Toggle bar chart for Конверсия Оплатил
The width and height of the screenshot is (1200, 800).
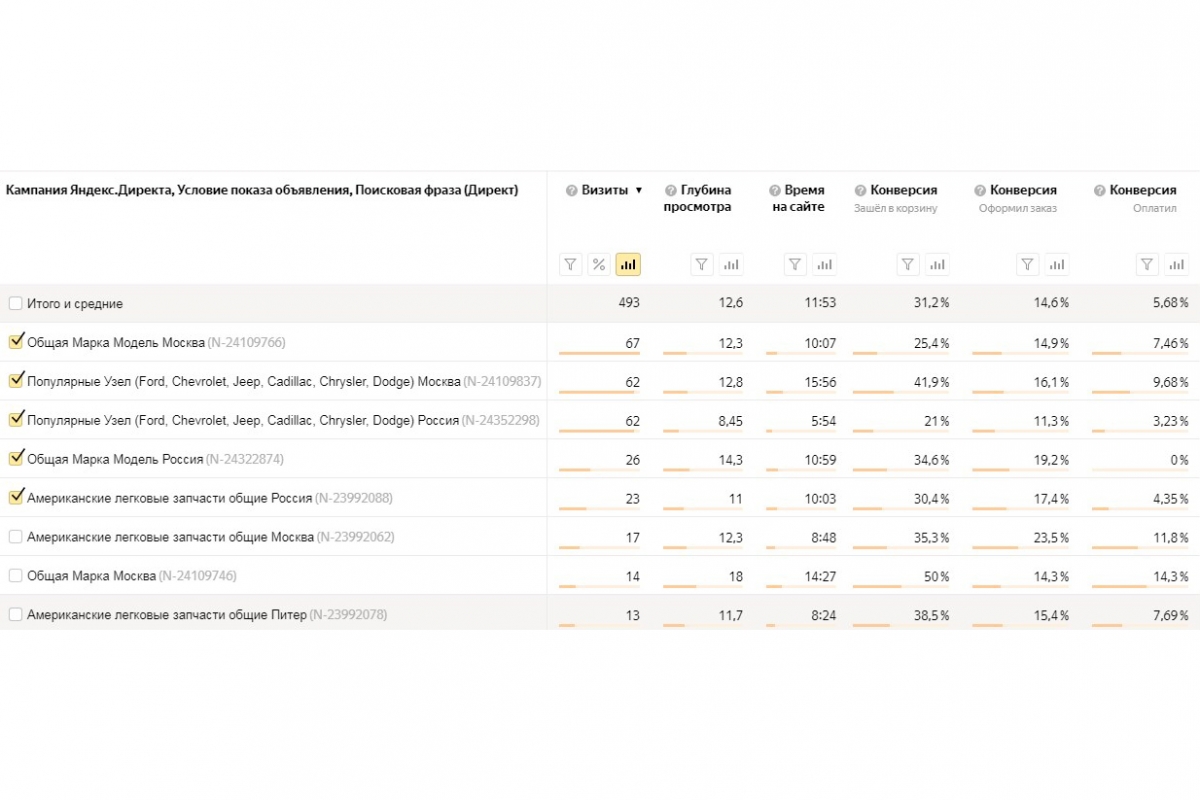pos(1176,265)
